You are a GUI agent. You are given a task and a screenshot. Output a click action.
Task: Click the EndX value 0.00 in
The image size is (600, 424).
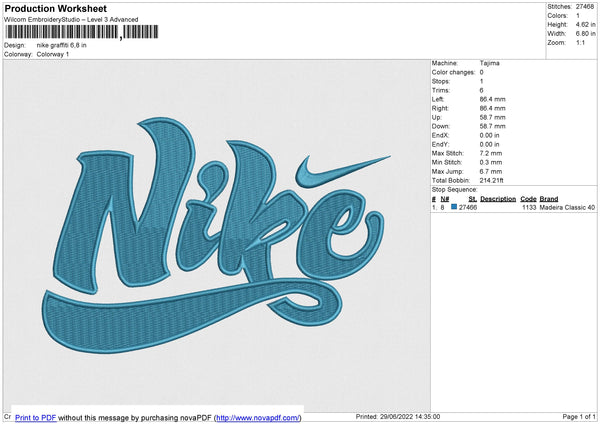click(489, 135)
